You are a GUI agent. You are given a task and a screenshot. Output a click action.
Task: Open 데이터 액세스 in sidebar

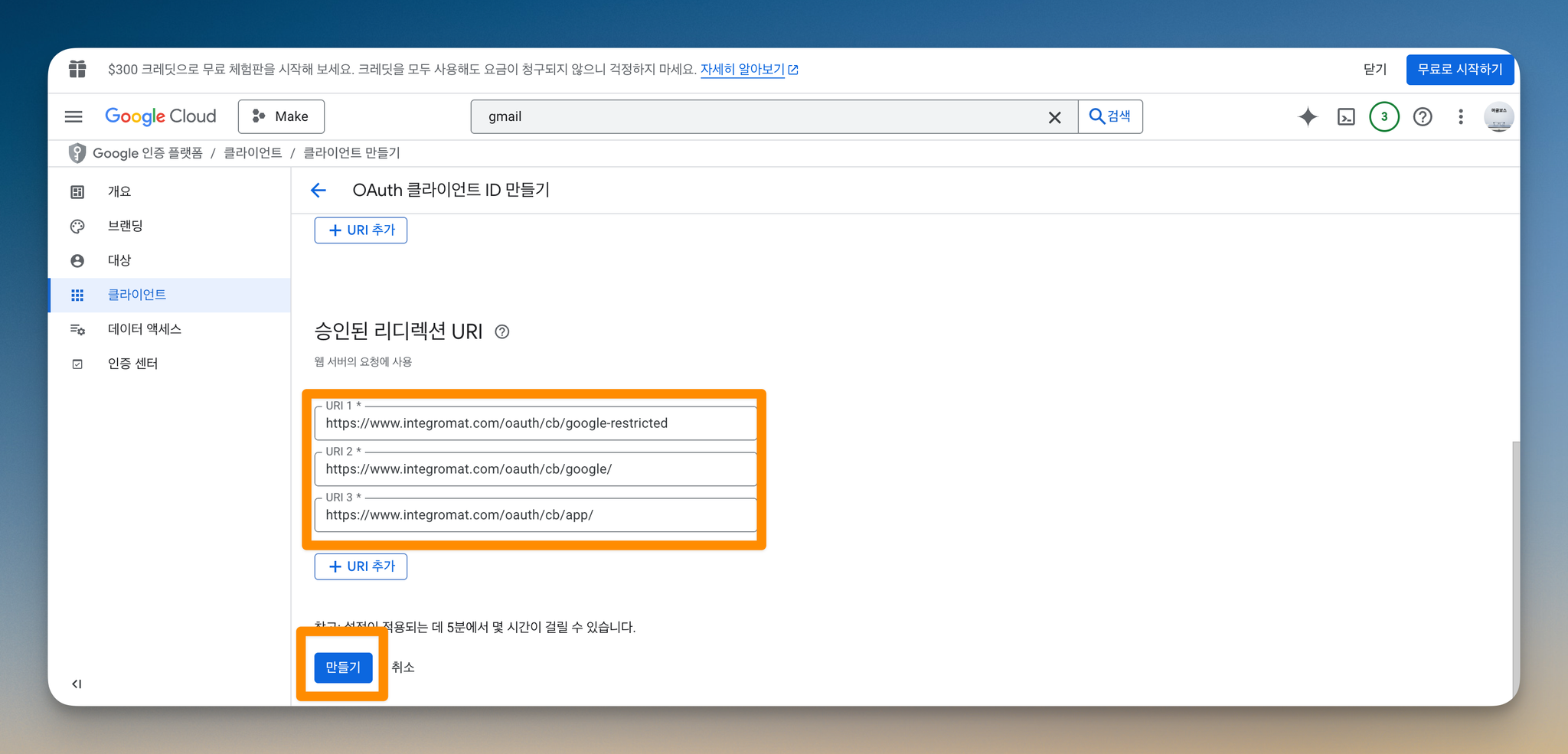pos(169,329)
